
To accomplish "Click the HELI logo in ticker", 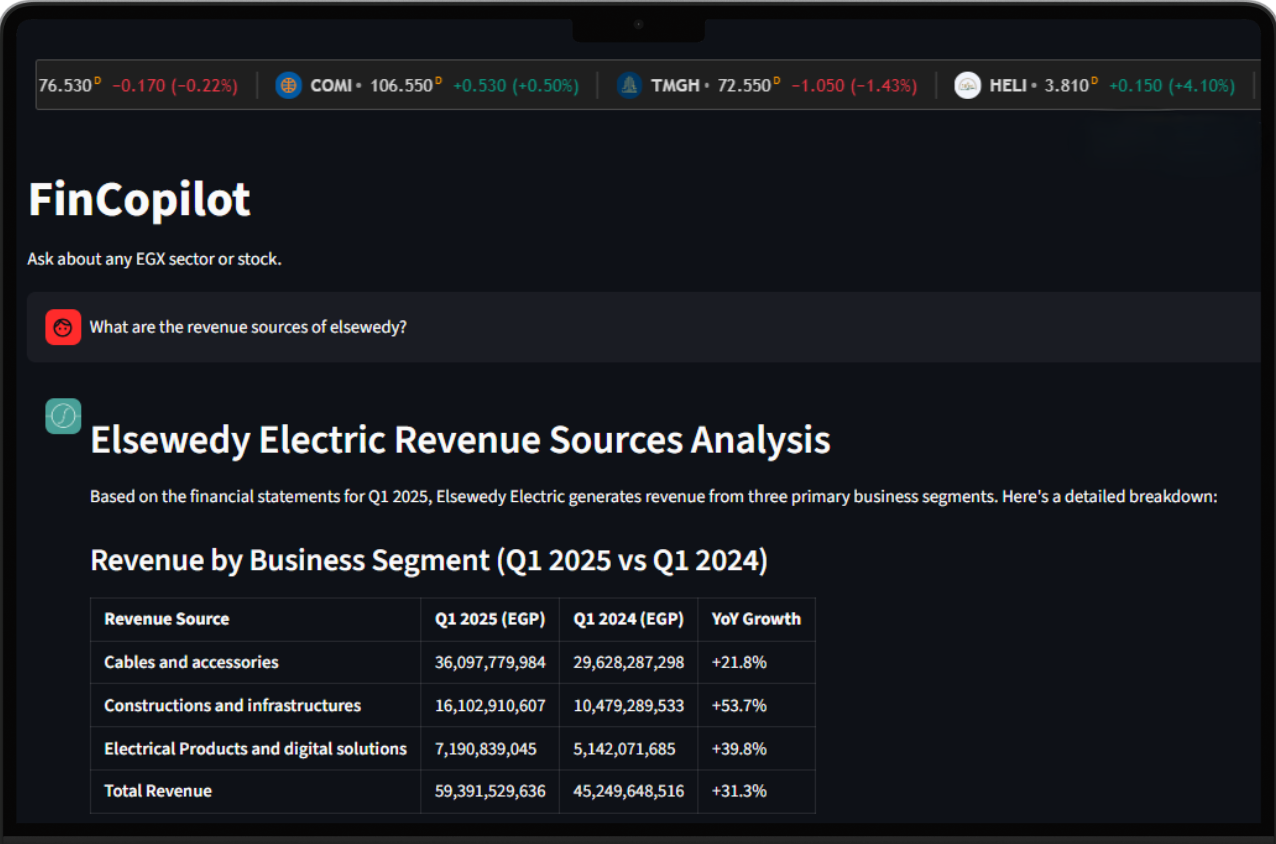I will [967, 86].
